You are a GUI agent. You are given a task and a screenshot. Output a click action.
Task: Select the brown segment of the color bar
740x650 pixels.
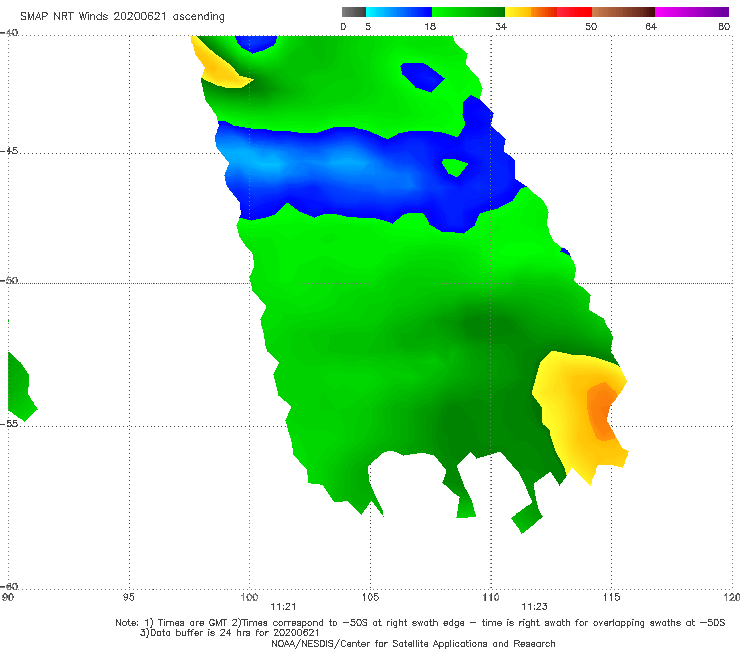pos(623,12)
